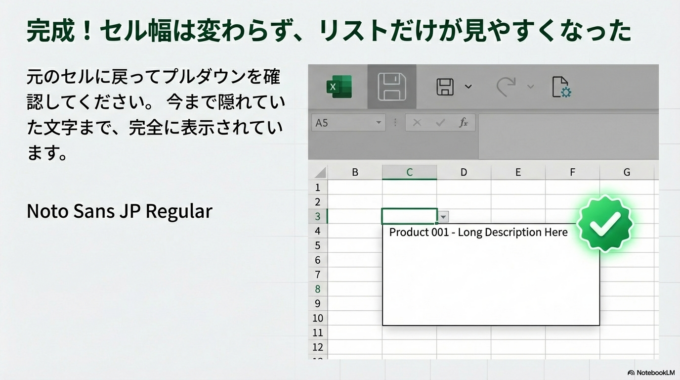
Task: Select row 12 header
Action: 318,347
